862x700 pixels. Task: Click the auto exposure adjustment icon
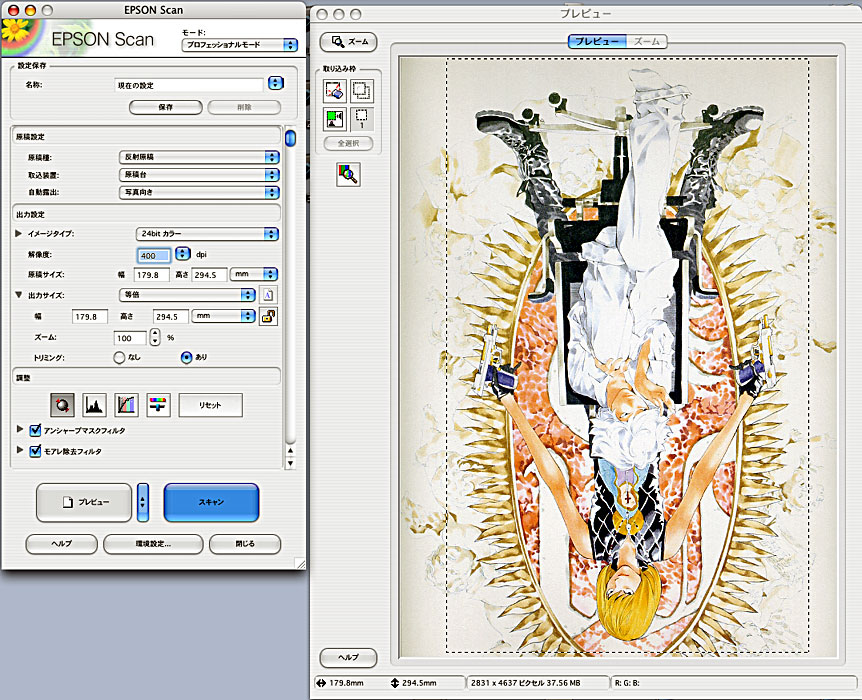tap(63, 404)
